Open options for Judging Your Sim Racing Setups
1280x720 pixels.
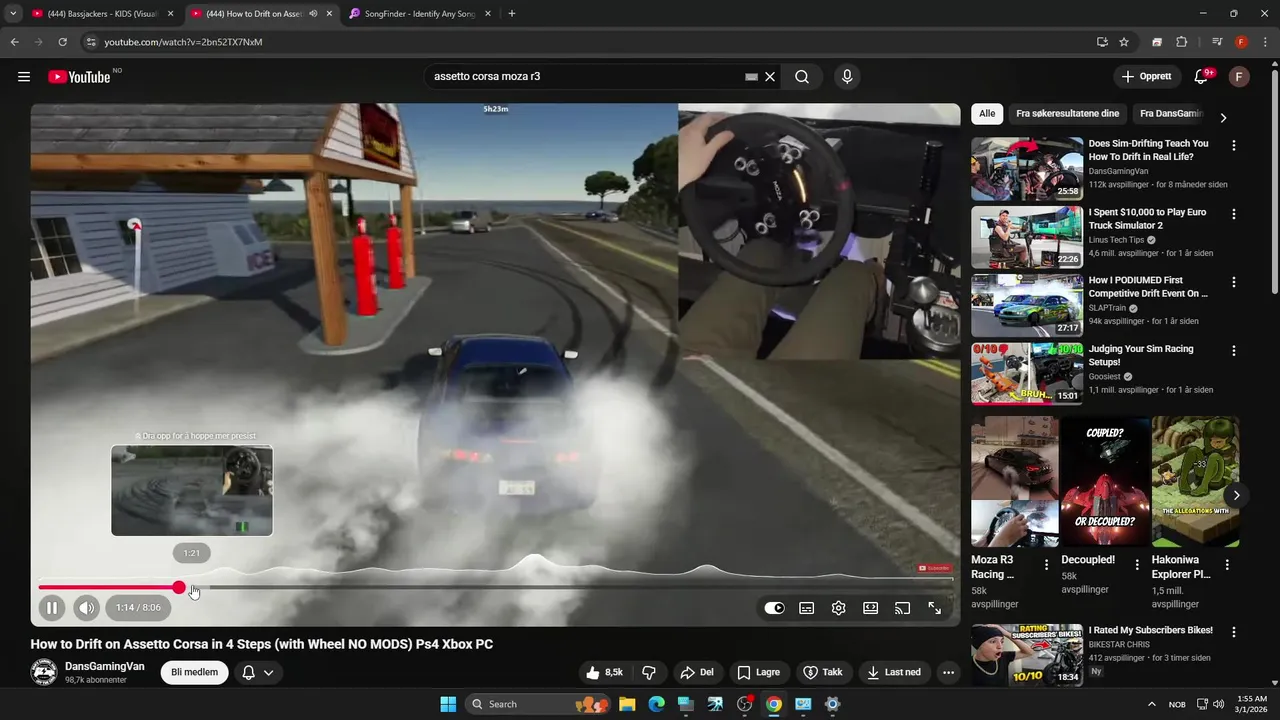1233,351
